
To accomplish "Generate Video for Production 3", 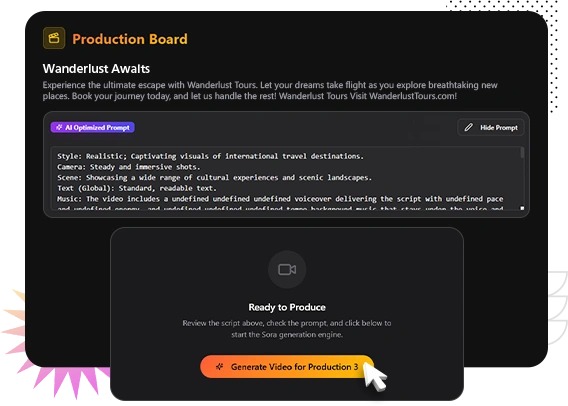I will (287, 367).
